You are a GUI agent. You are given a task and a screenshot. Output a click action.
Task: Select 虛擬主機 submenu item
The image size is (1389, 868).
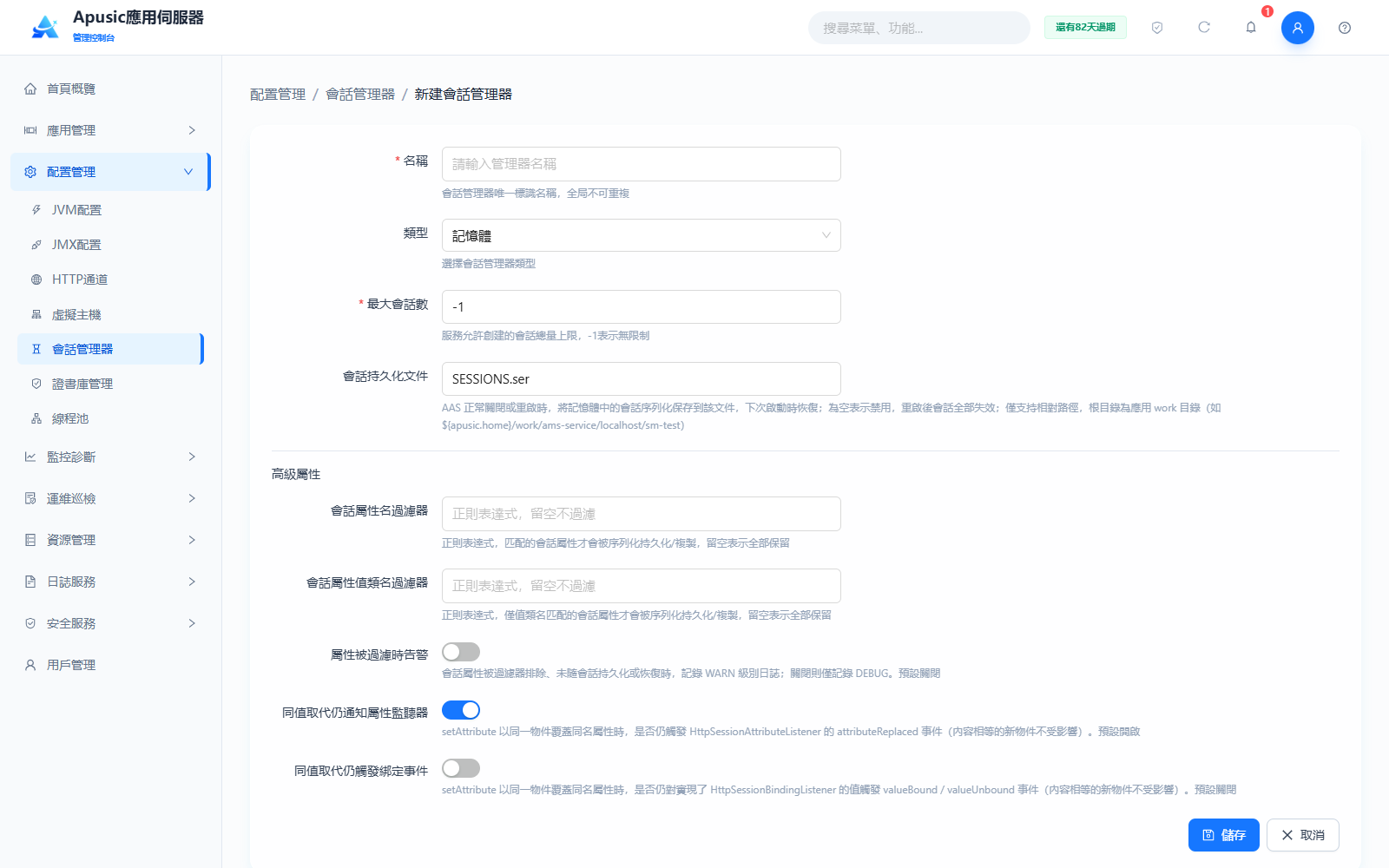110,314
